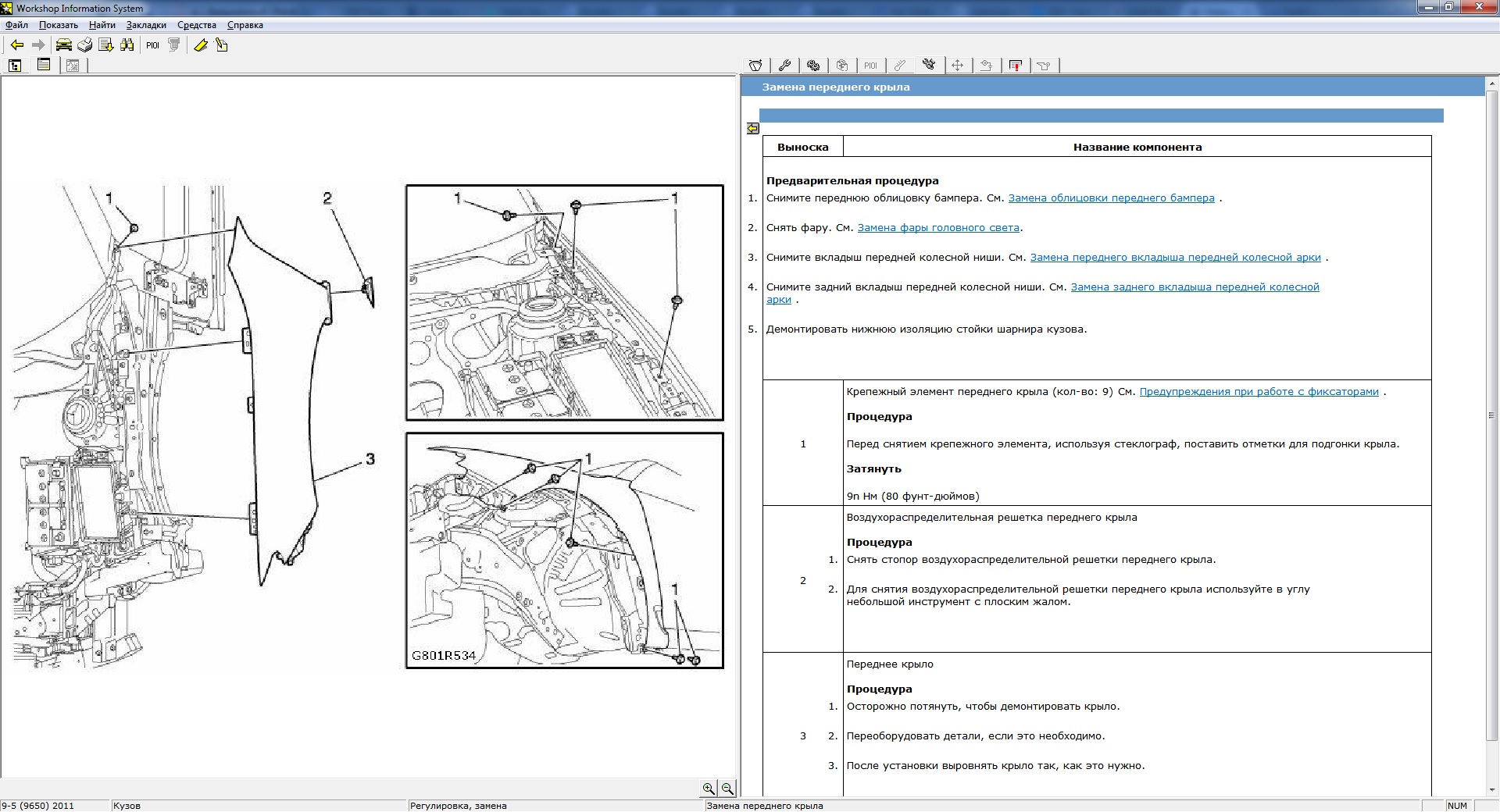Open link Предупреждения при работе с фиксаторами
1500x812 pixels.
point(1259,392)
